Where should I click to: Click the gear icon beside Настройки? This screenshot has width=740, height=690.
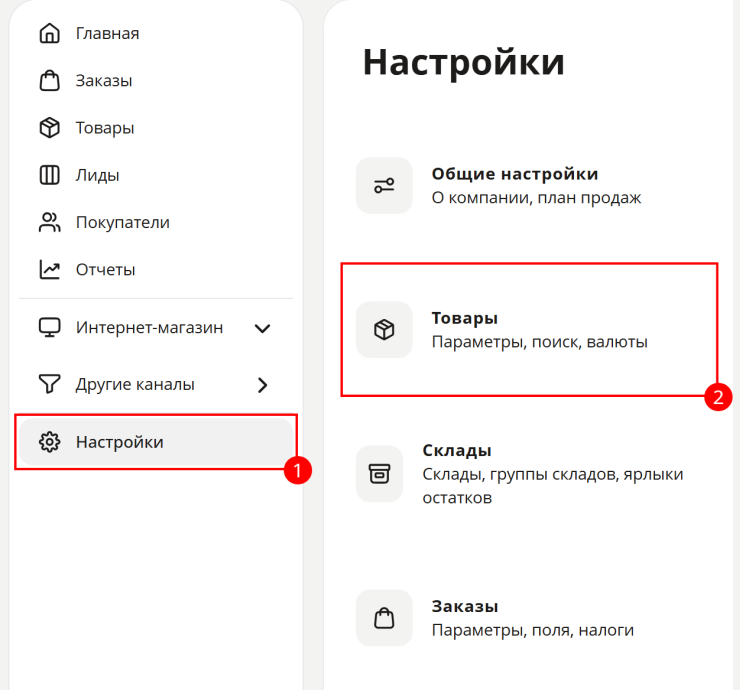coord(50,442)
